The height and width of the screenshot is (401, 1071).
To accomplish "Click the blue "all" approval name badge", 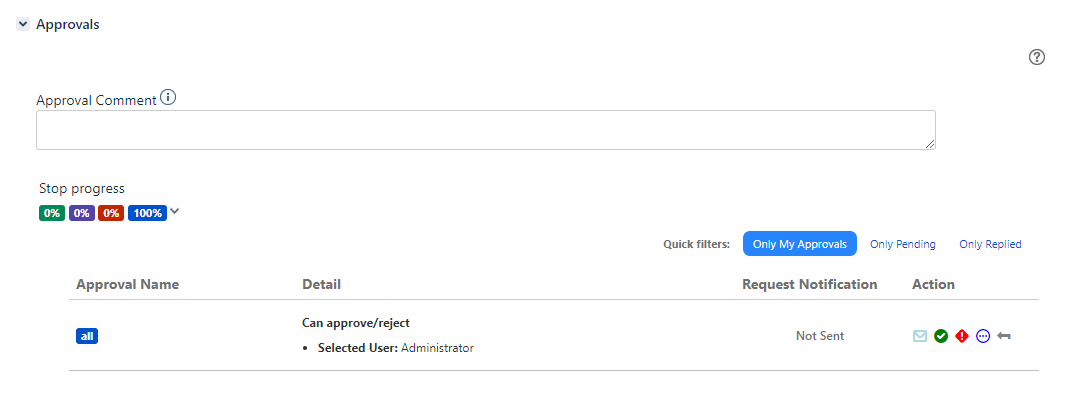I will 87,336.
